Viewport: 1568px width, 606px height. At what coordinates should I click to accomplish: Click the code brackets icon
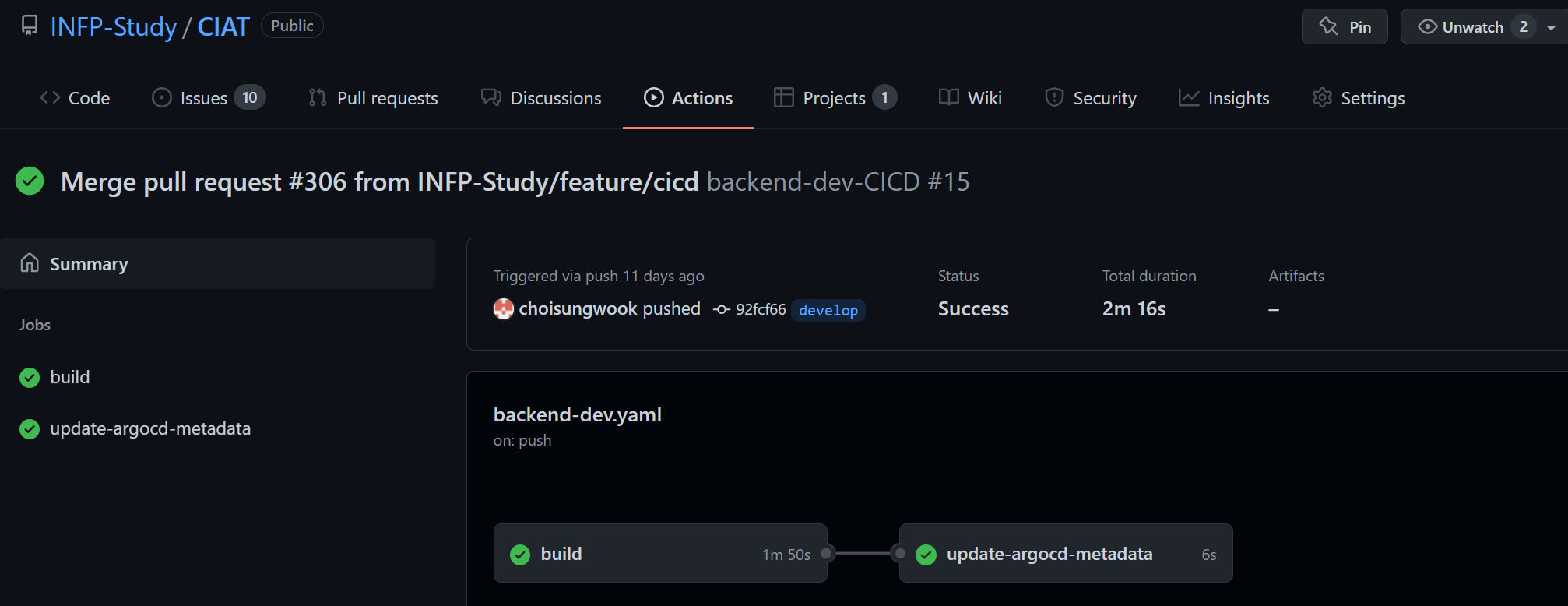click(x=50, y=97)
